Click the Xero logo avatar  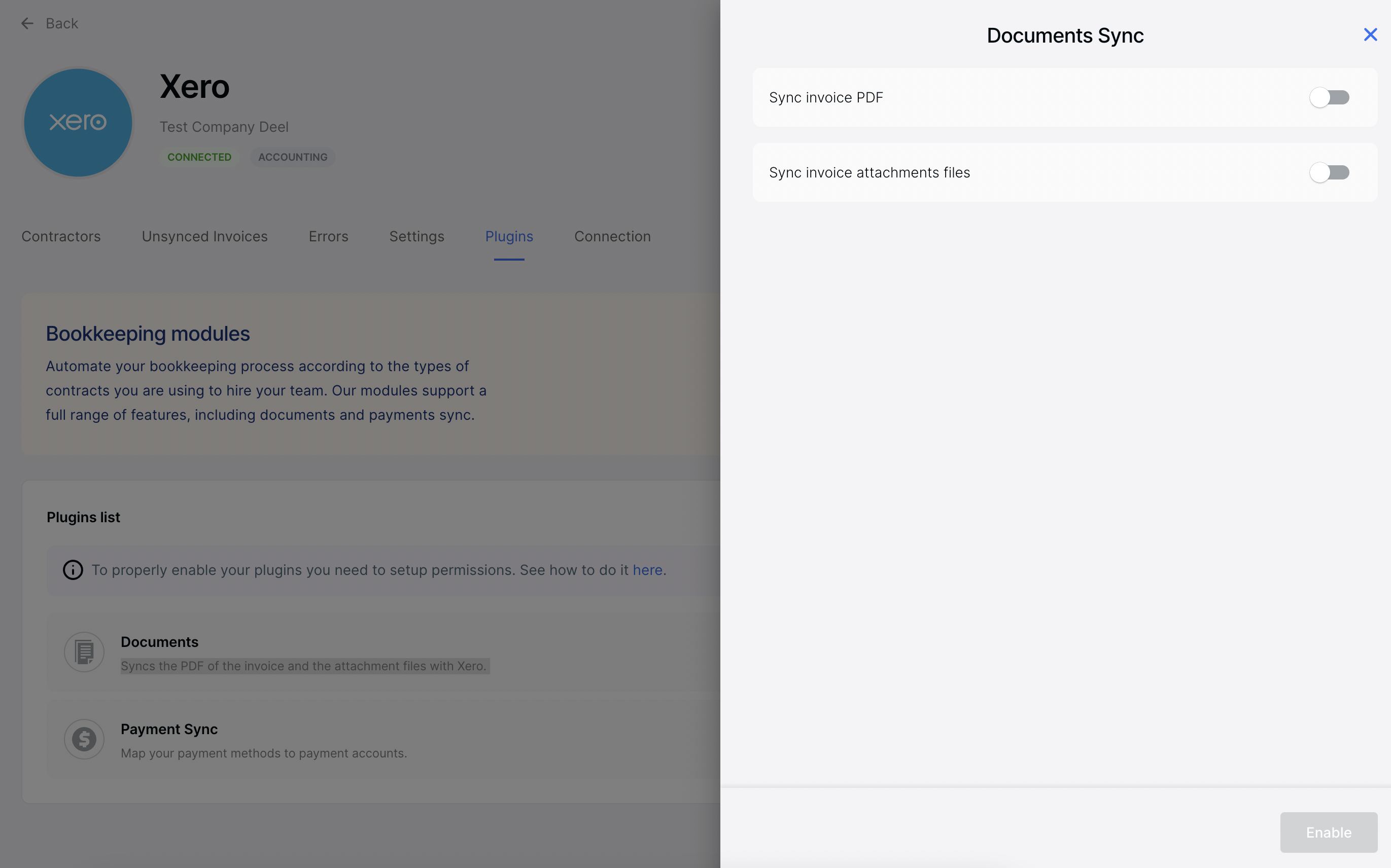[x=78, y=123]
